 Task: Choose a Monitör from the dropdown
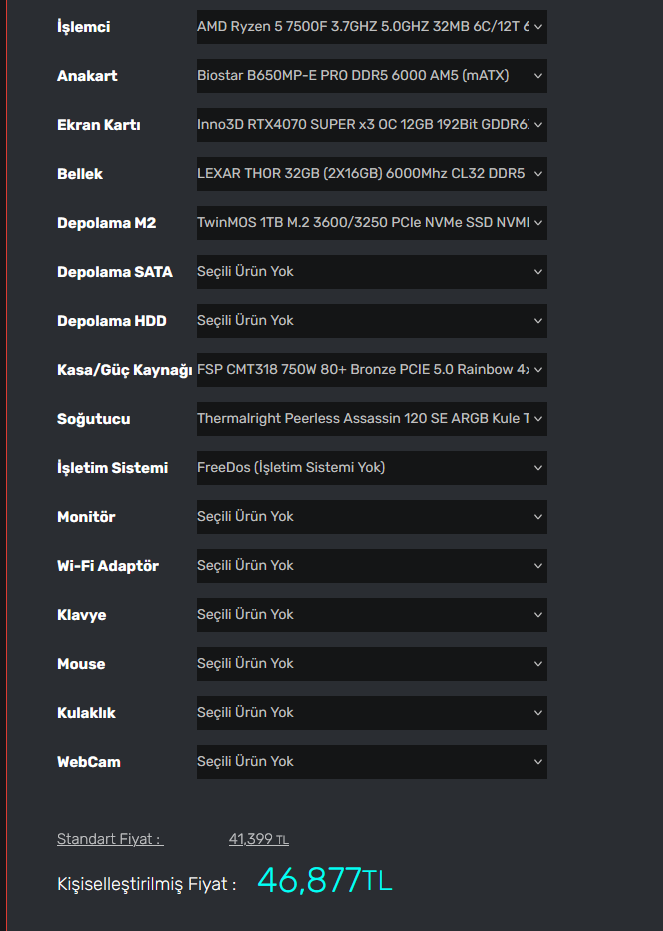click(371, 517)
